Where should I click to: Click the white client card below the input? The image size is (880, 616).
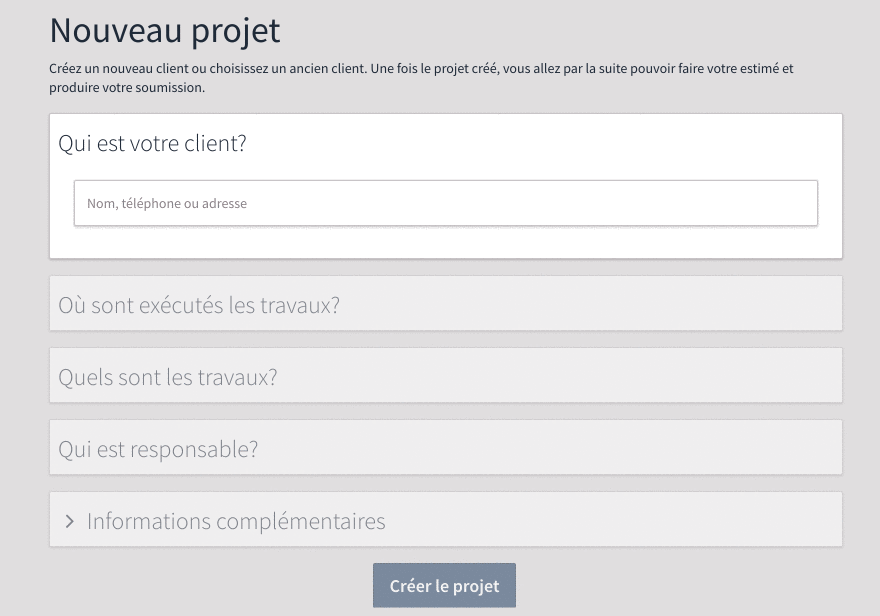click(x=445, y=243)
